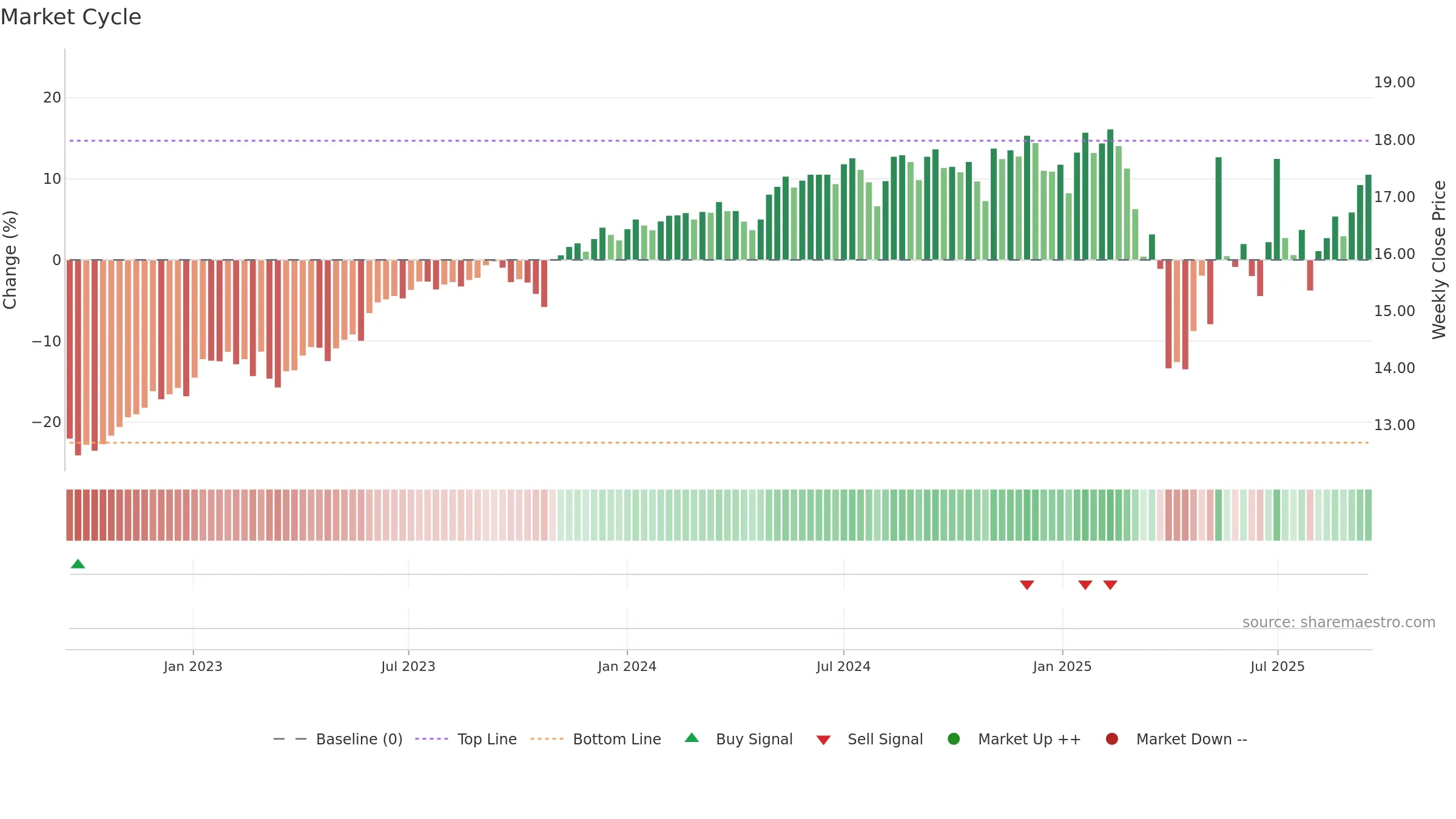1456x819 pixels.
Task: Click the middle of the three red Sell Signal markers
Action: pos(1085,585)
